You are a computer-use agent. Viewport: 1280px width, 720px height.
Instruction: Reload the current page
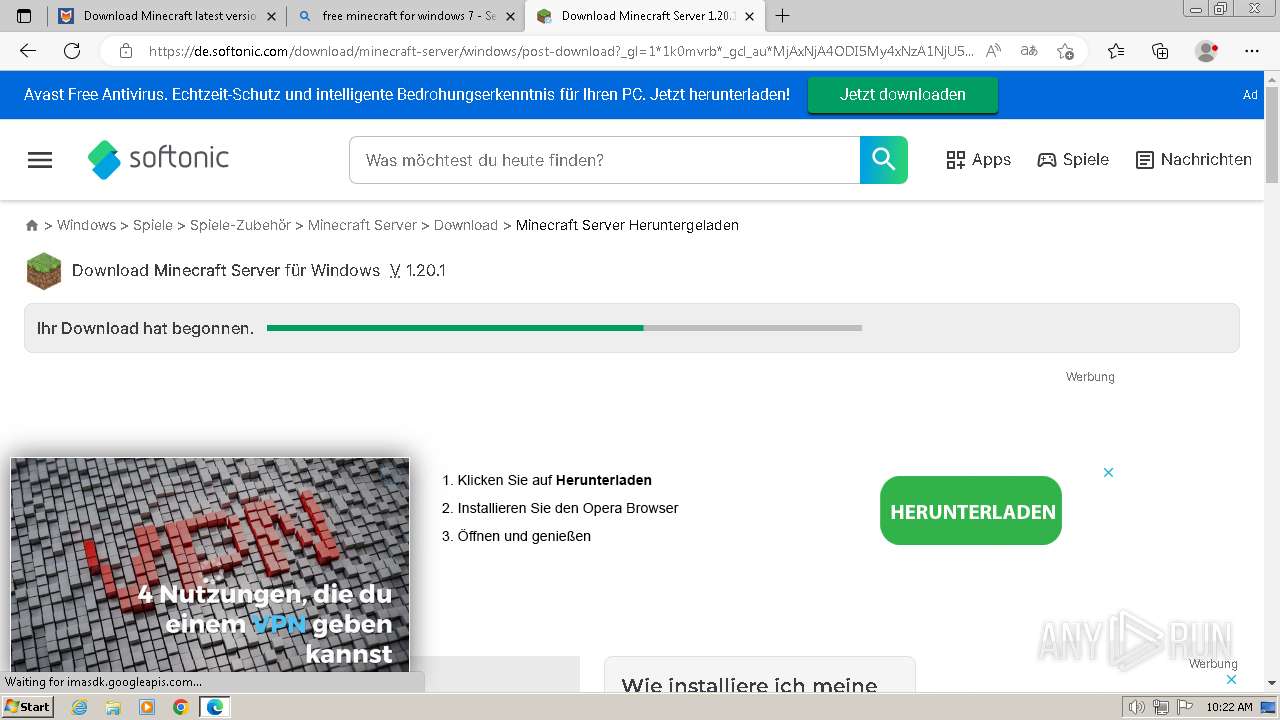tap(72, 51)
